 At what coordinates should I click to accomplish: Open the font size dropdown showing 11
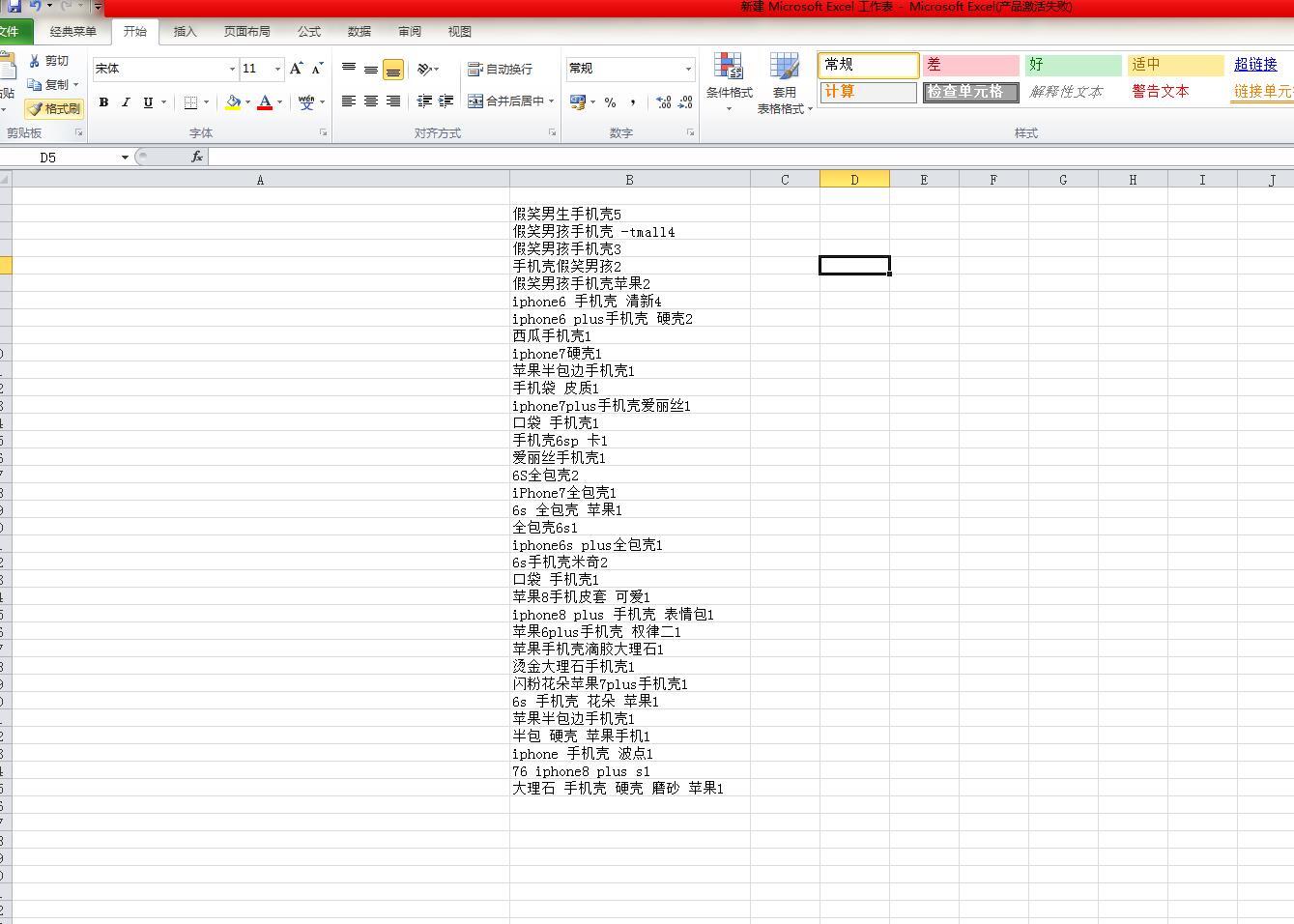click(x=277, y=69)
